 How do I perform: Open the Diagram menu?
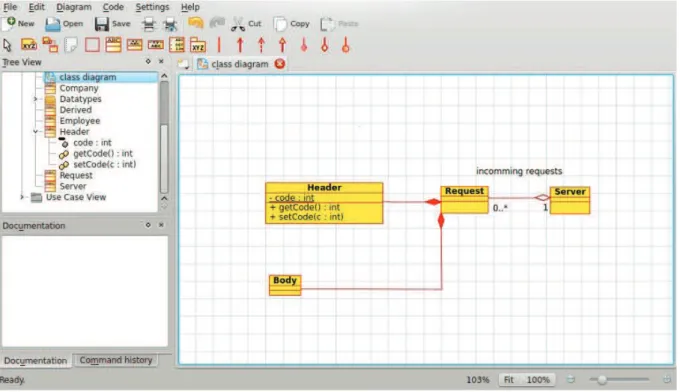click(74, 7)
